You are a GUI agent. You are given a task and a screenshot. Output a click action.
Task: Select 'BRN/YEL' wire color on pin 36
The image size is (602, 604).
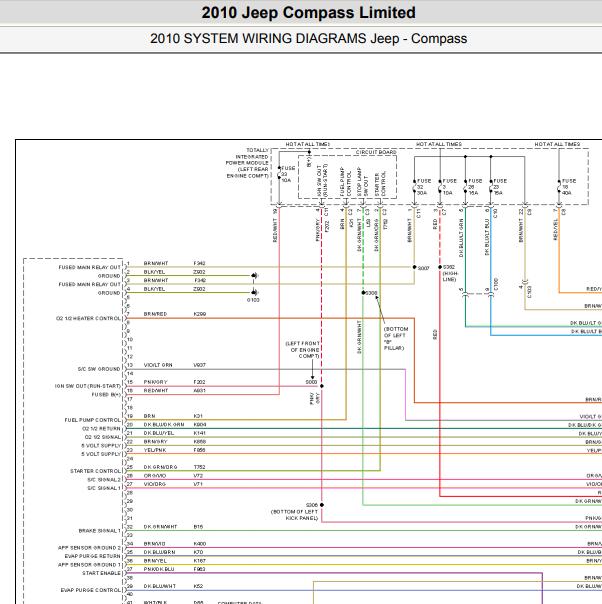click(155, 560)
